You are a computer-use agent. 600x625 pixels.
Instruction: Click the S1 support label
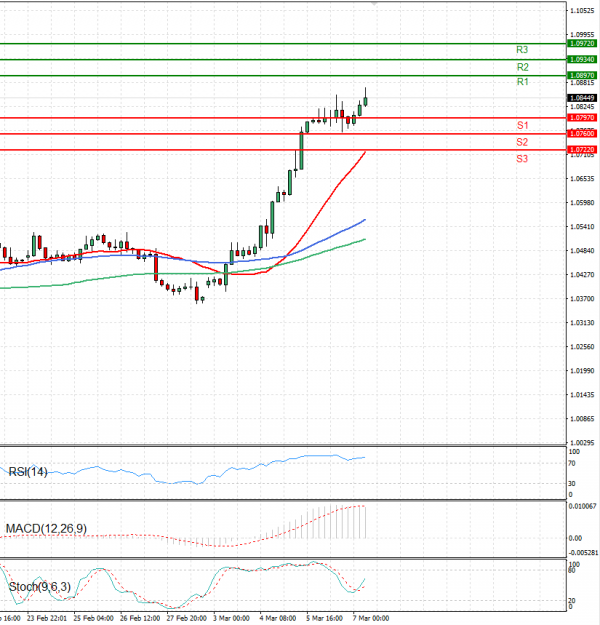coord(522,126)
